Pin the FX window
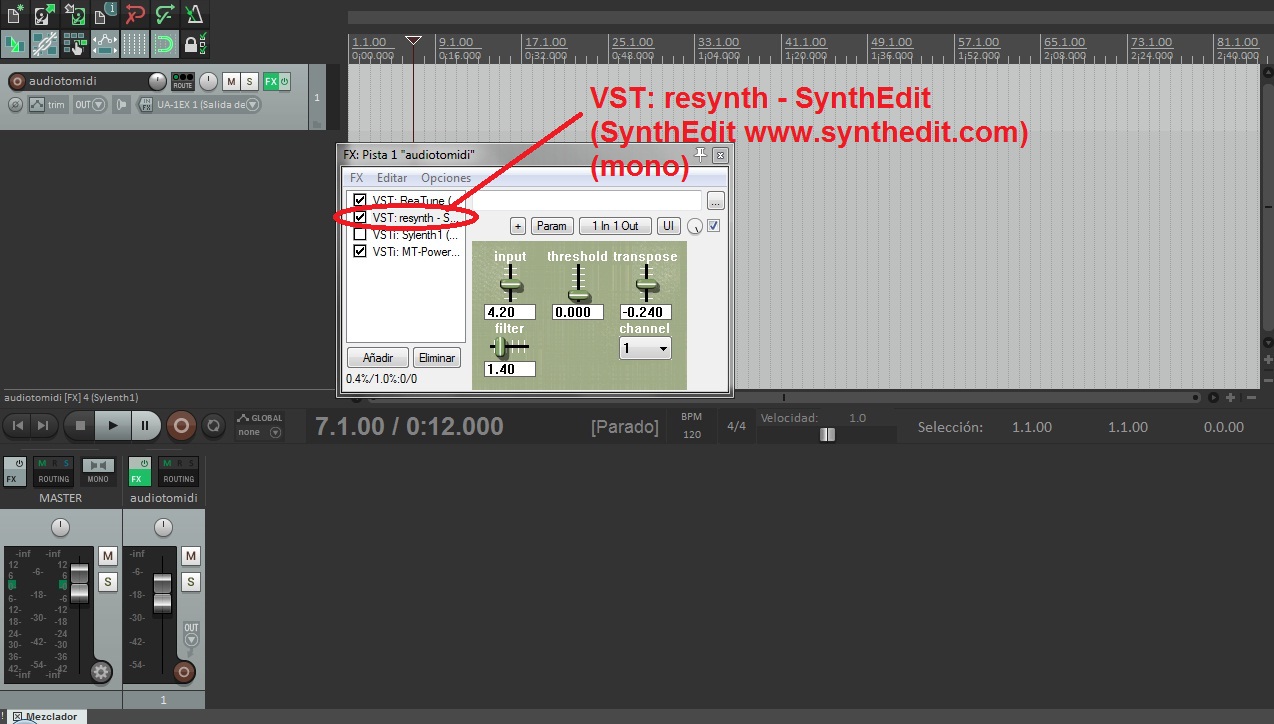 click(x=701, y=155)
